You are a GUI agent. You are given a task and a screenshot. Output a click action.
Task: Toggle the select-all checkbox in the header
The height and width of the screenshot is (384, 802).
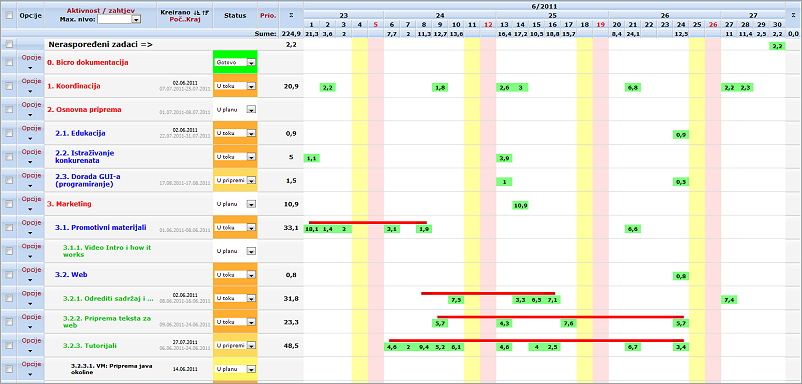point(8,15)
